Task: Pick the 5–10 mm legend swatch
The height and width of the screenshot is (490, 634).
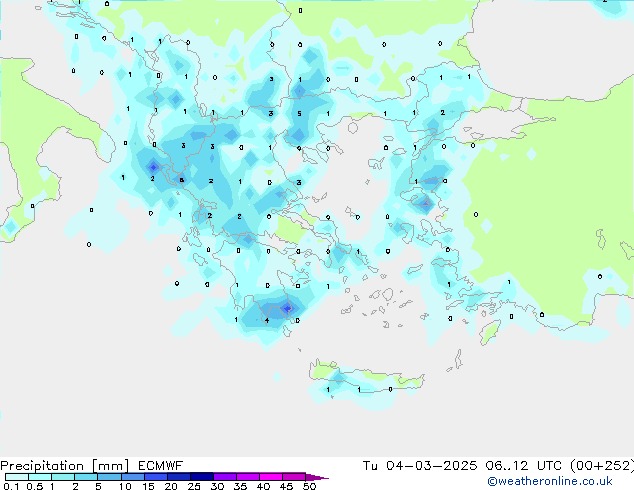Action: [x=109, y=477]
